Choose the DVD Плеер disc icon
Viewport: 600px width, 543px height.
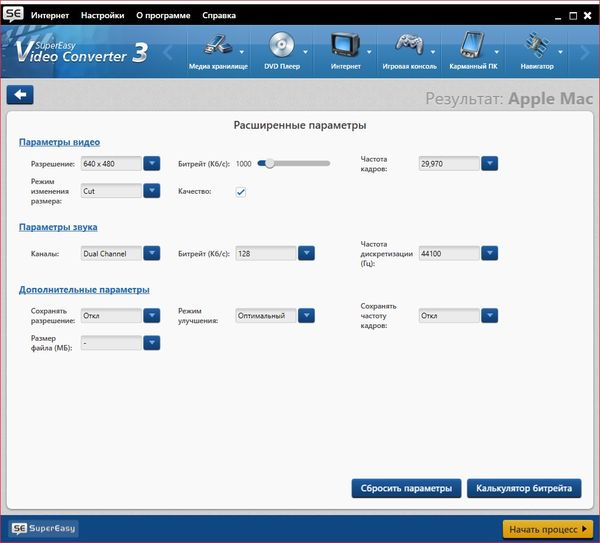tap(282, 45)
